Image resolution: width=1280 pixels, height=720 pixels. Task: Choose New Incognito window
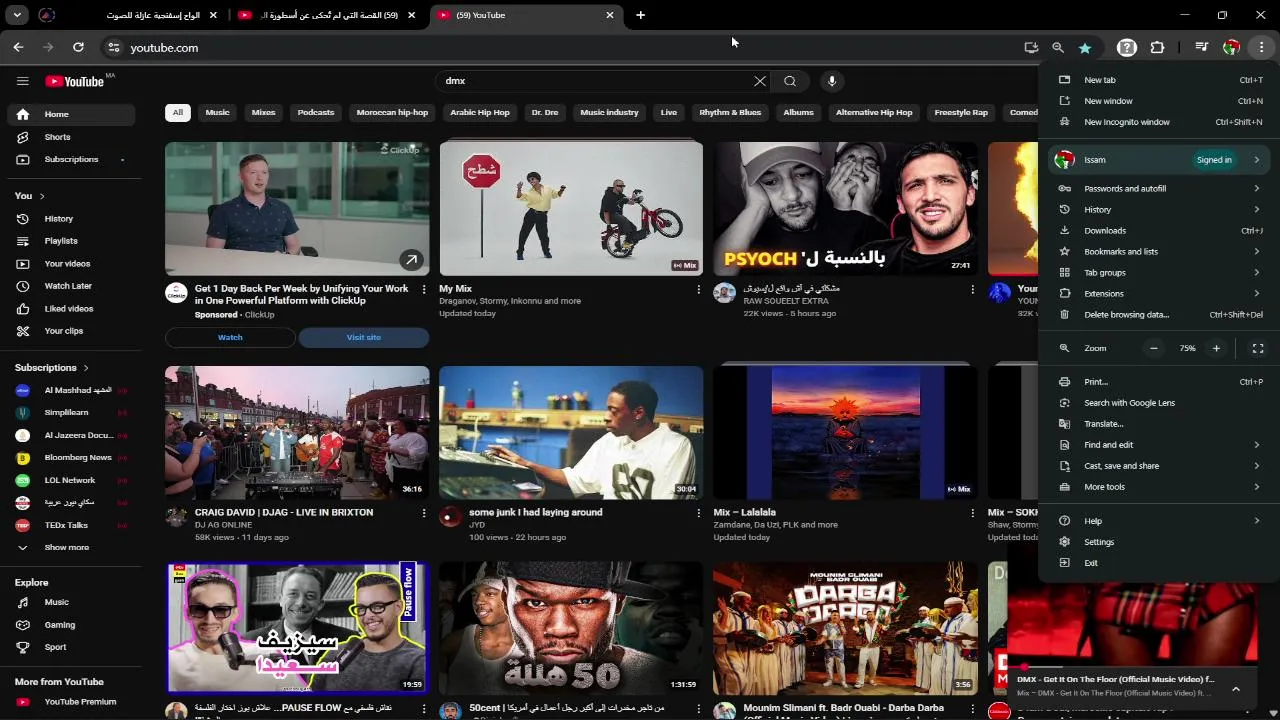coord(1160,122)
